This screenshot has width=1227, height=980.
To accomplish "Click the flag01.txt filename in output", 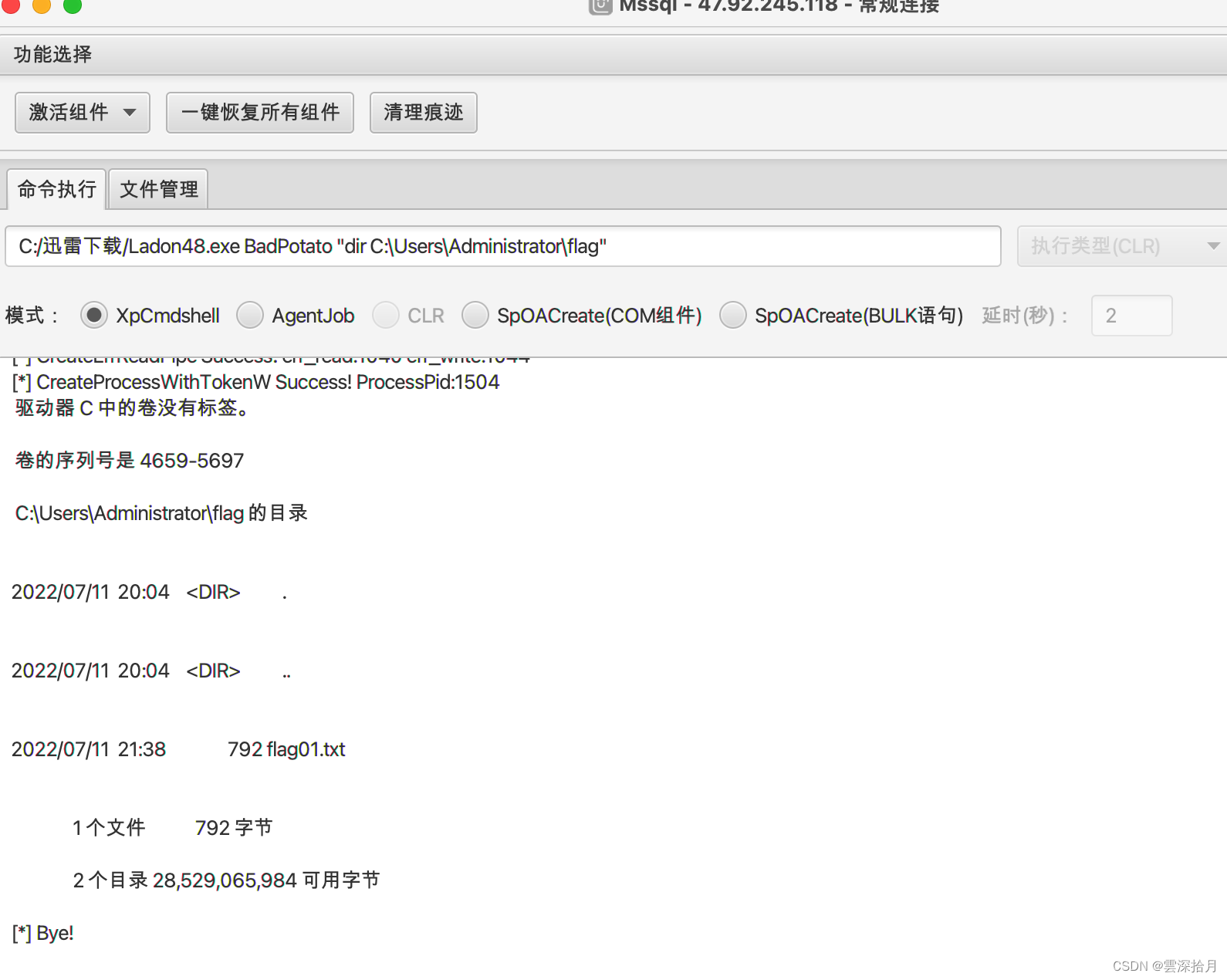I will click(306, 749).
